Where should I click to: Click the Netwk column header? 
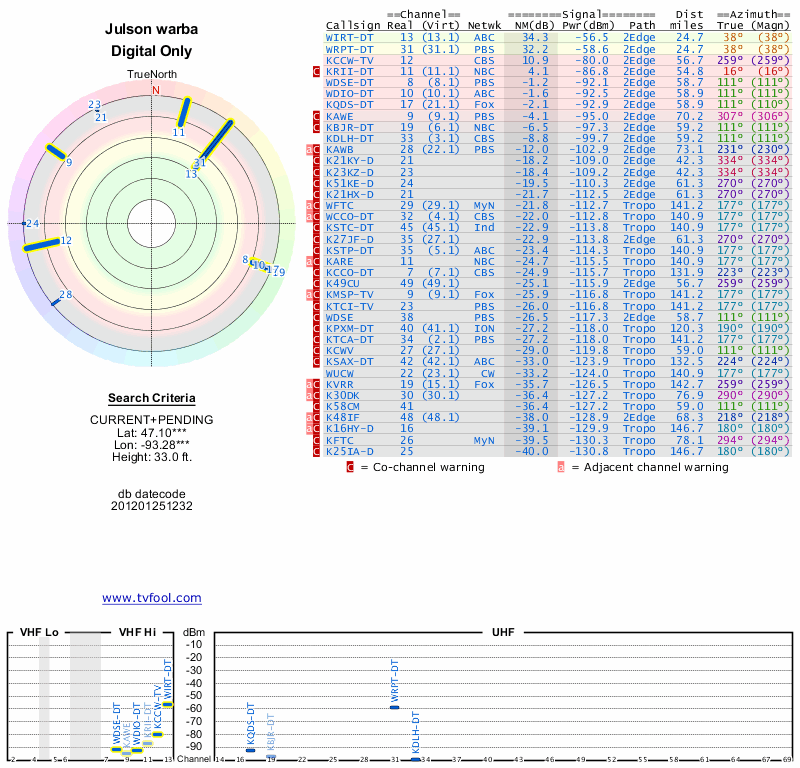pos(485,25)
